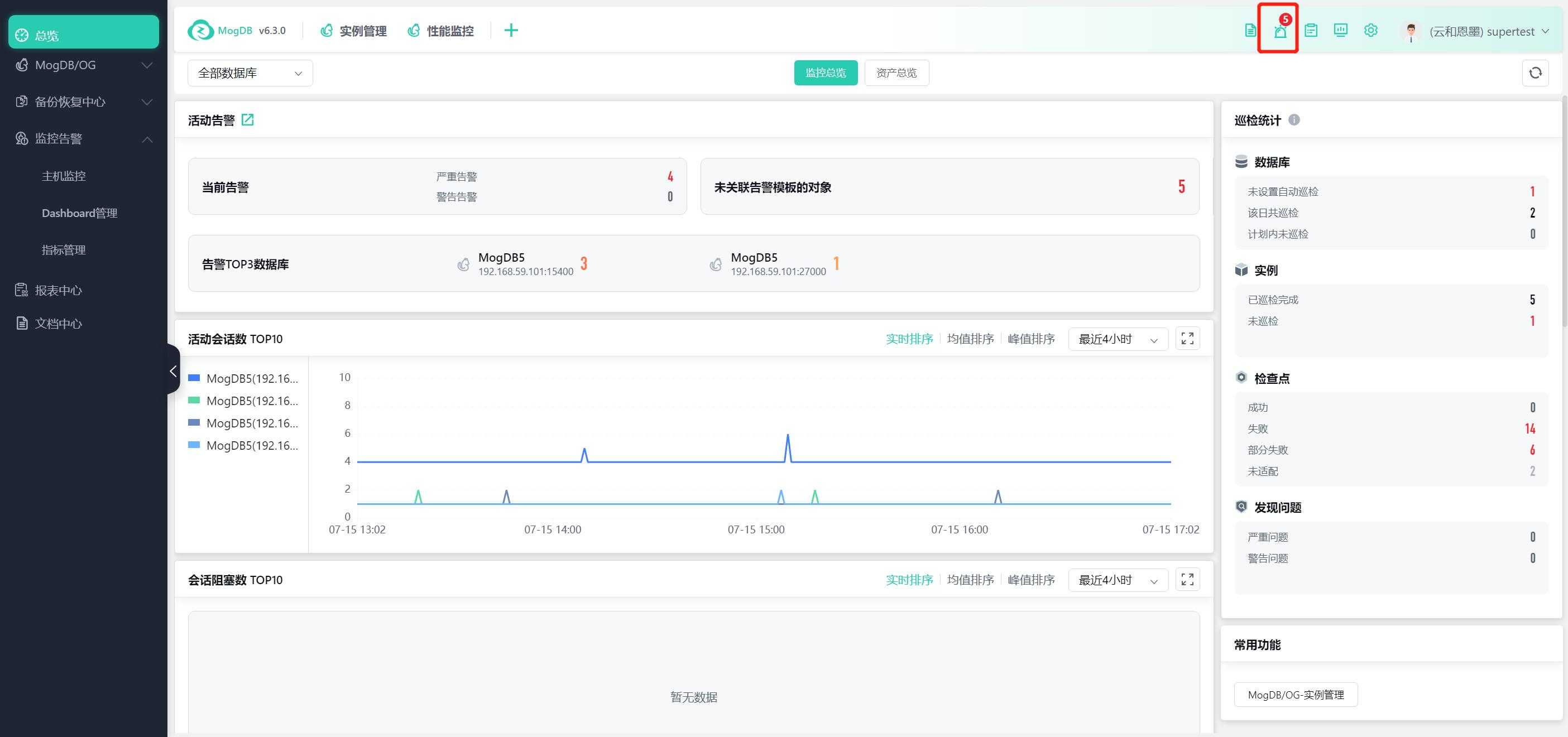Click 实时排序 in 活动会话数 panel
Viewport: 1568px width, 737px height.
click(x=909, y=339)
